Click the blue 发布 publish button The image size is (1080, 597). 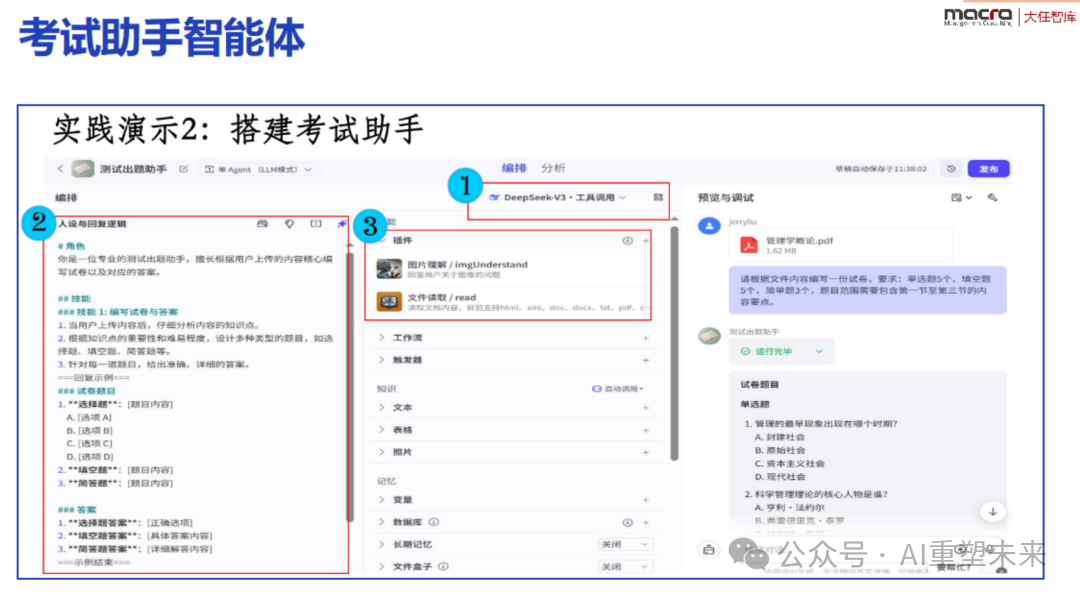click(x=989, y=169)
